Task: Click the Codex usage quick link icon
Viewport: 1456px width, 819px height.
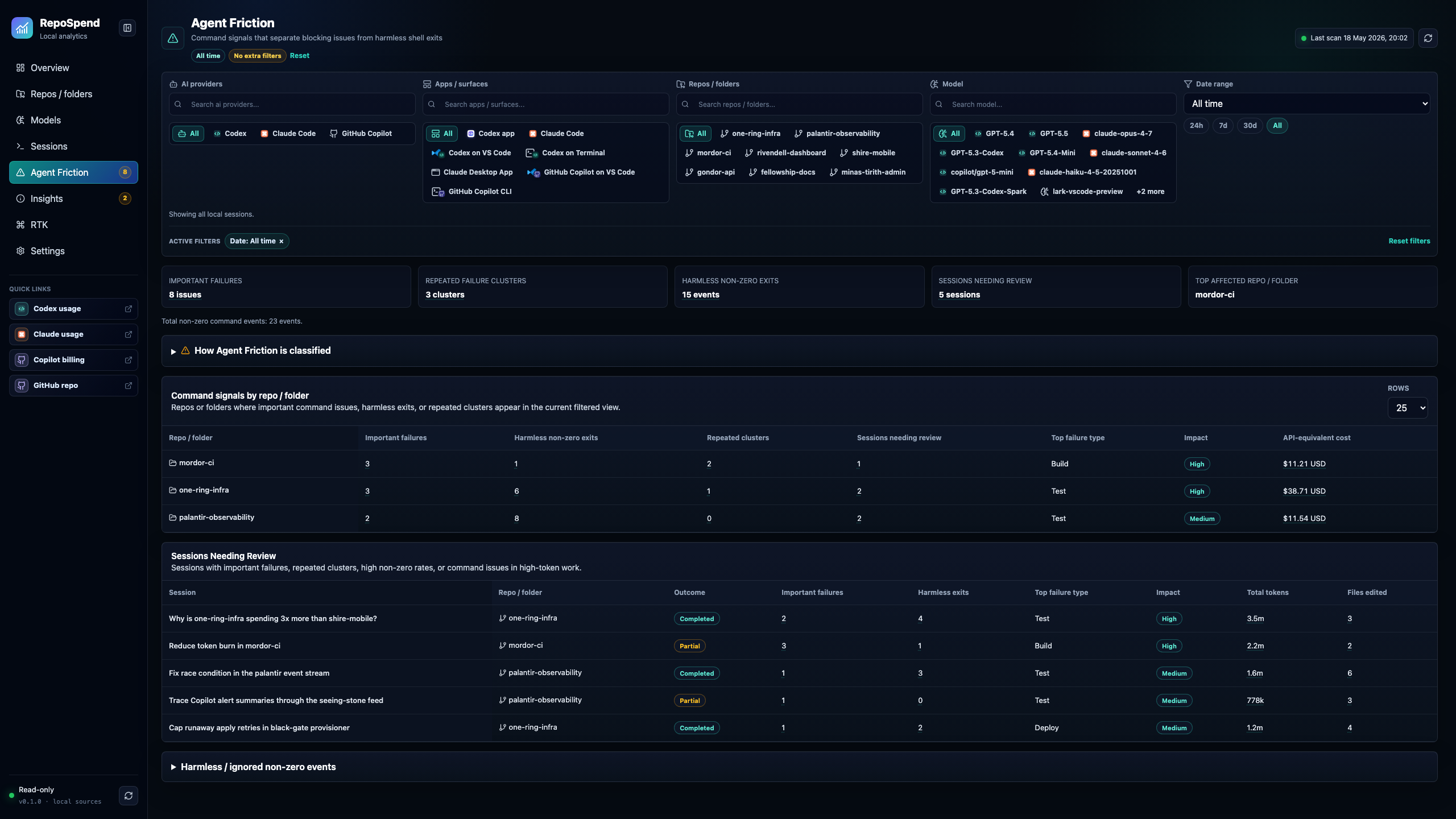Action: 22,309
